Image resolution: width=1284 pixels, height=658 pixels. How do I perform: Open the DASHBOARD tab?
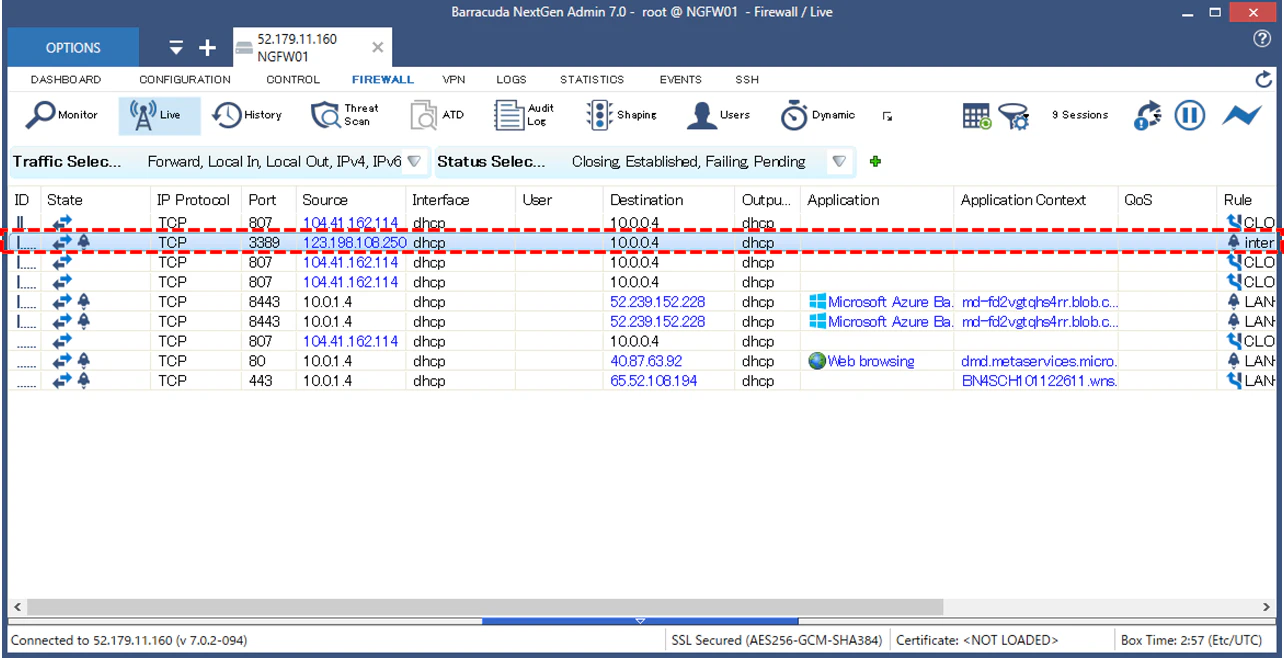point(66,80)
